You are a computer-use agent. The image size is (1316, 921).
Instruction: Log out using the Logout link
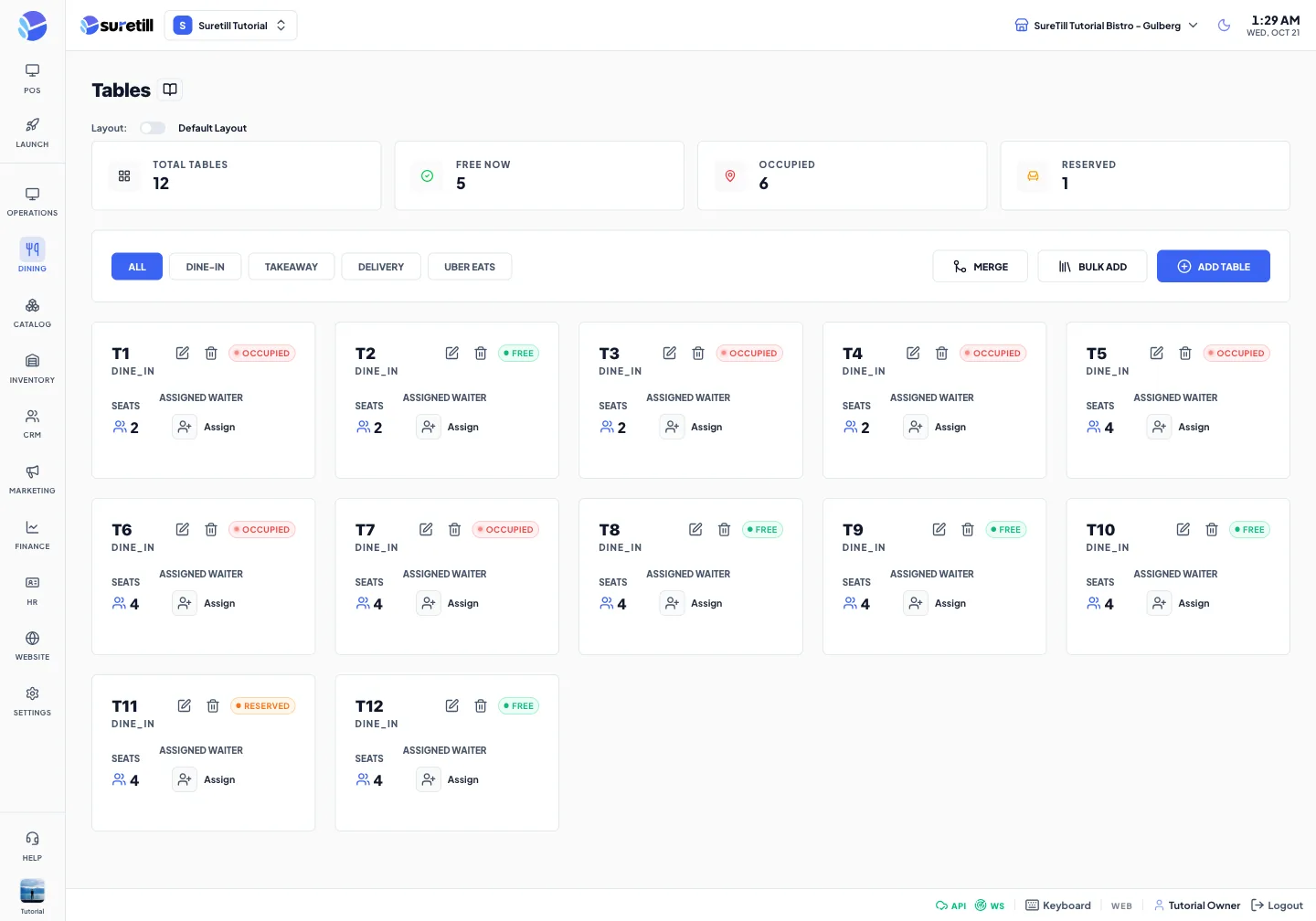[x=1277, y=905]
